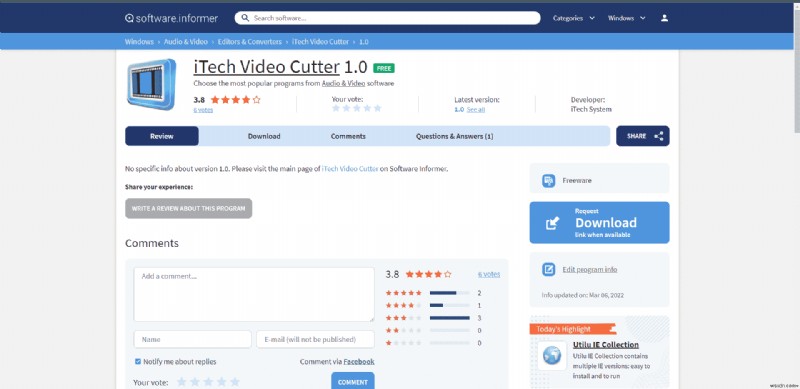Toggle Notify me about replies checkbox
Viewport: 800px width, 389px height.
(x=138, y=361)
